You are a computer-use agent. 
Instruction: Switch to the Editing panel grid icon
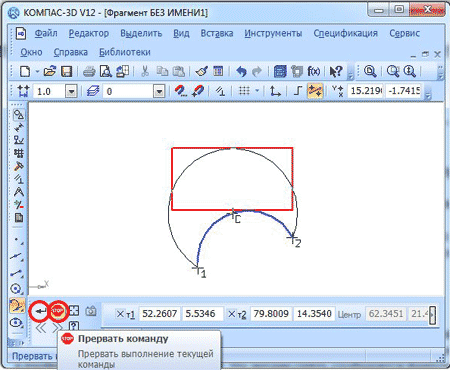click(19, 153)
